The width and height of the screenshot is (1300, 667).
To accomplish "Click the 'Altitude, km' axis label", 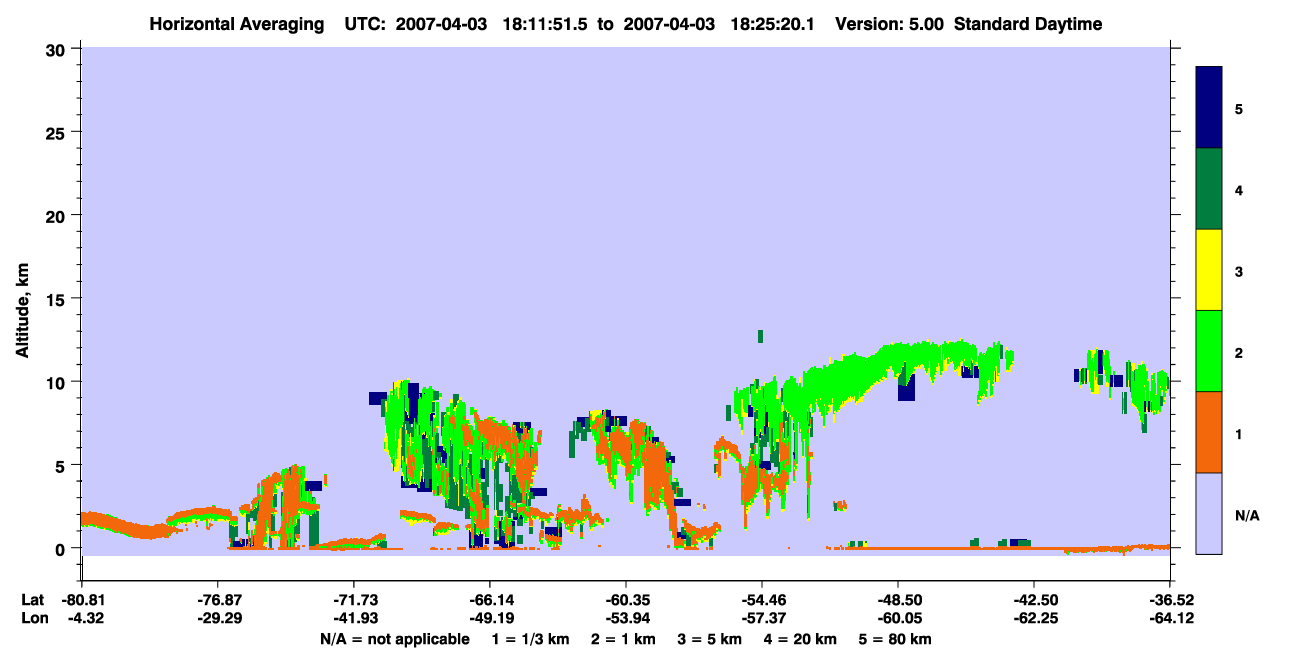I will 22,310.
